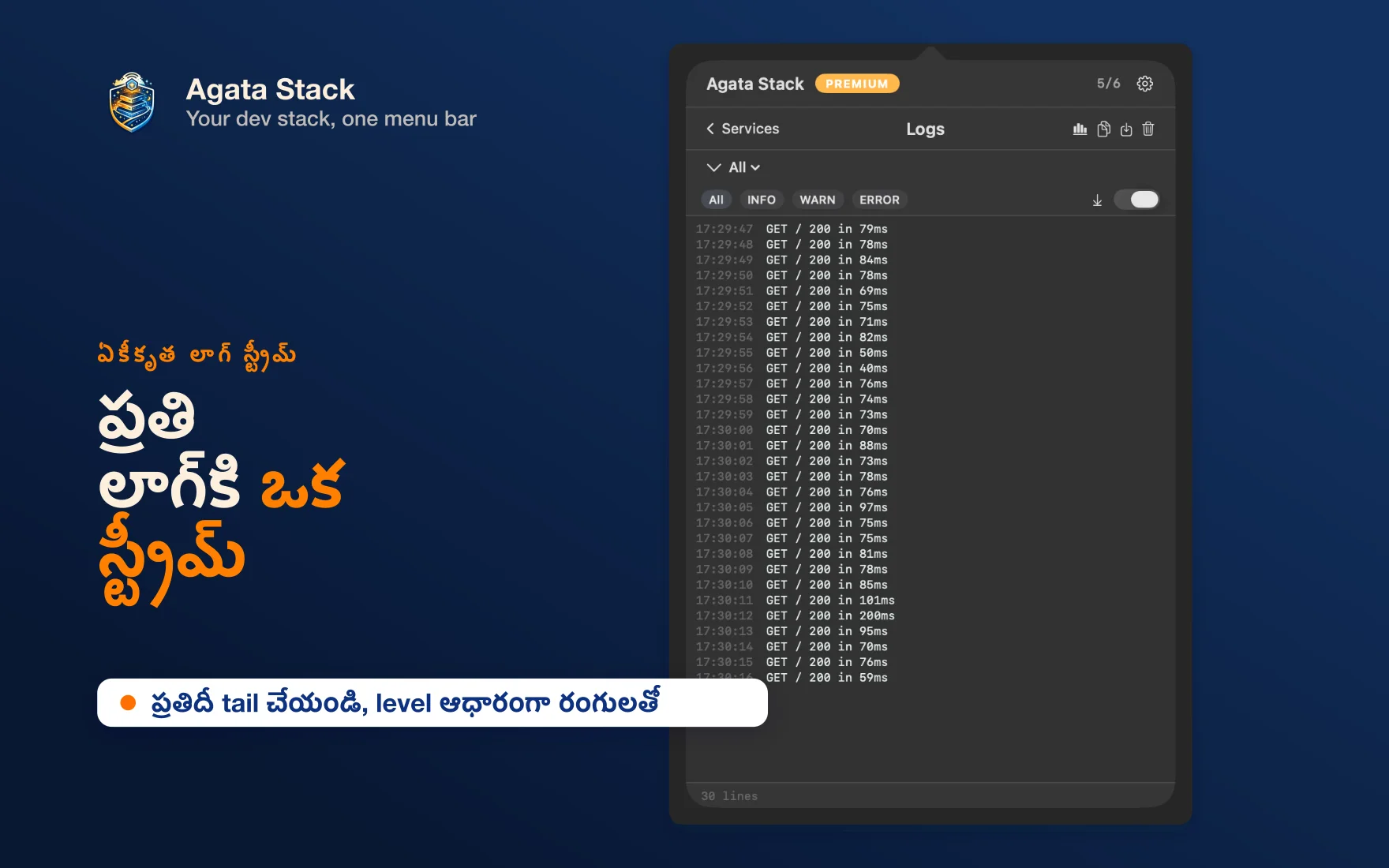Filter logs by WARN level
The width and height of the screenshot is (1389, 868).
click(818, 200)
